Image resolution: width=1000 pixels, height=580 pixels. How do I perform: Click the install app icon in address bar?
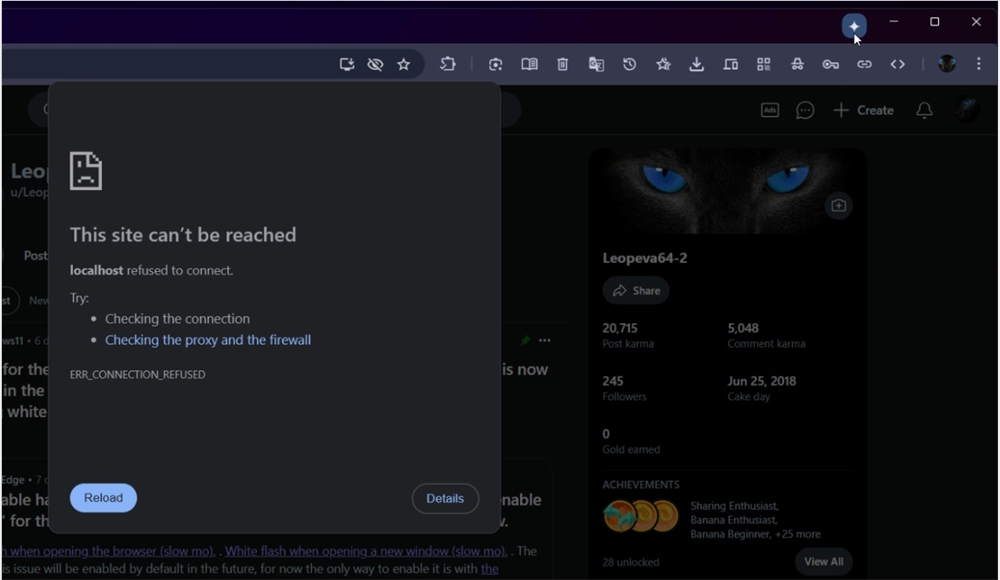347,64
